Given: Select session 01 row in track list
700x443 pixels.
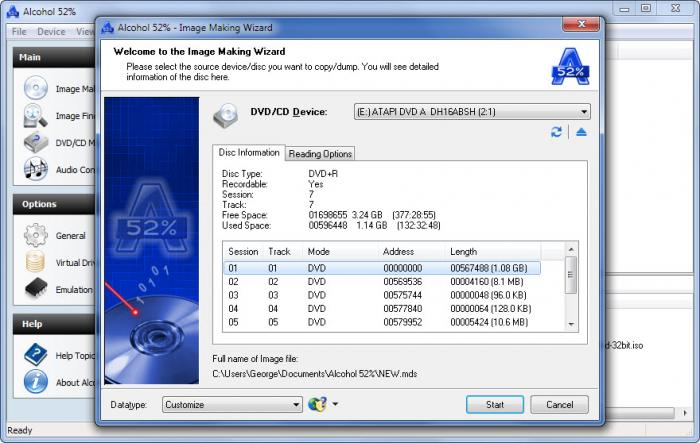Looking at the screenshot, I should (x=382, y=268).
